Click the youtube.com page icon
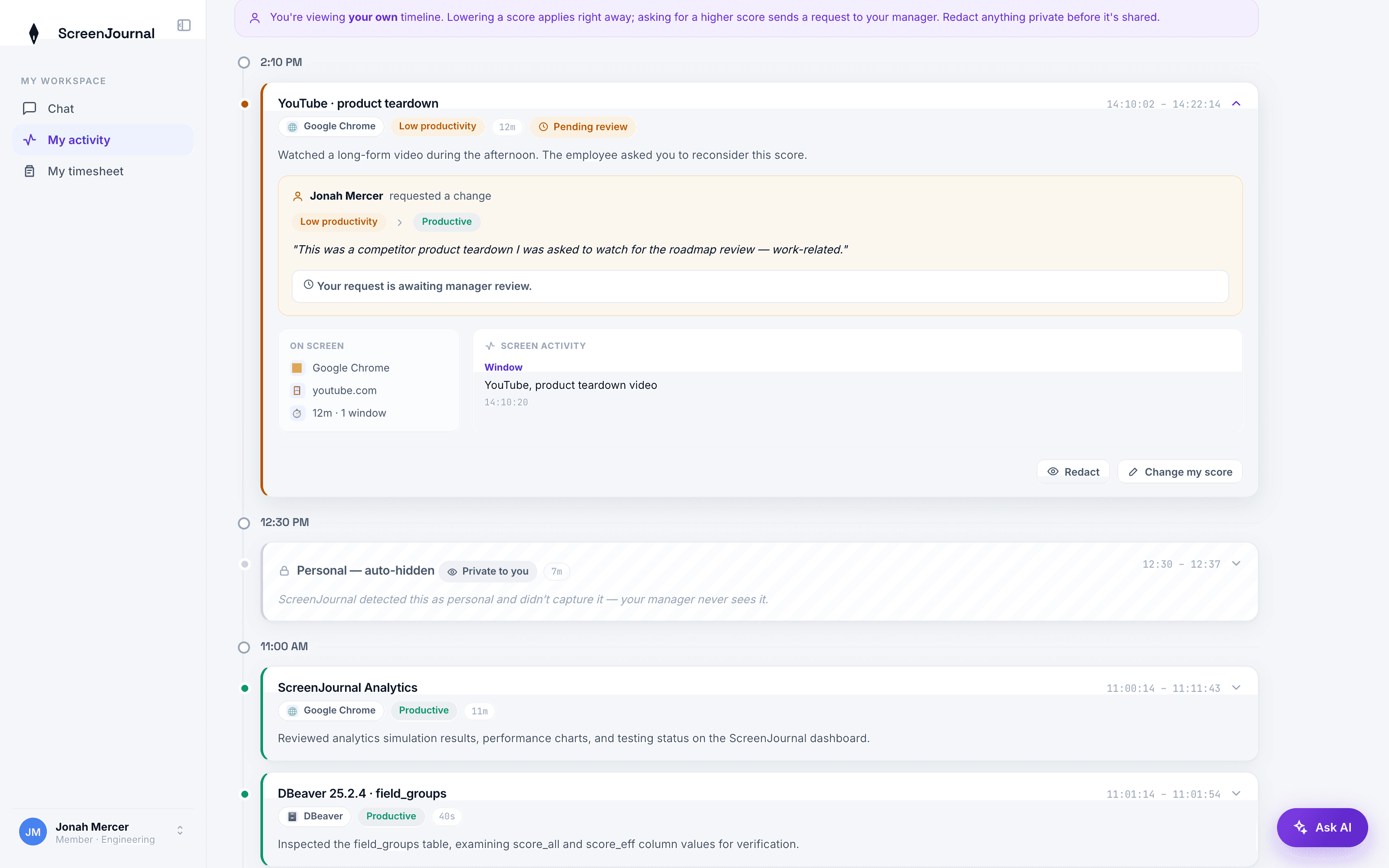The image size is (1389, 868). 297,390
